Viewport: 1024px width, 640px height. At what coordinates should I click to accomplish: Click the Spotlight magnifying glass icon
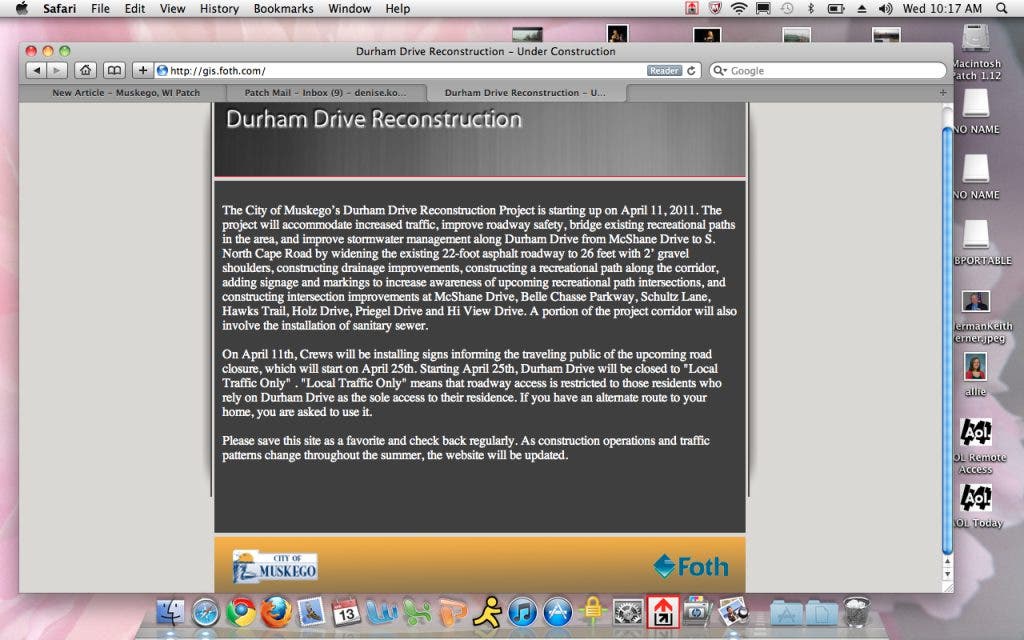click(x=1002, y=8)
